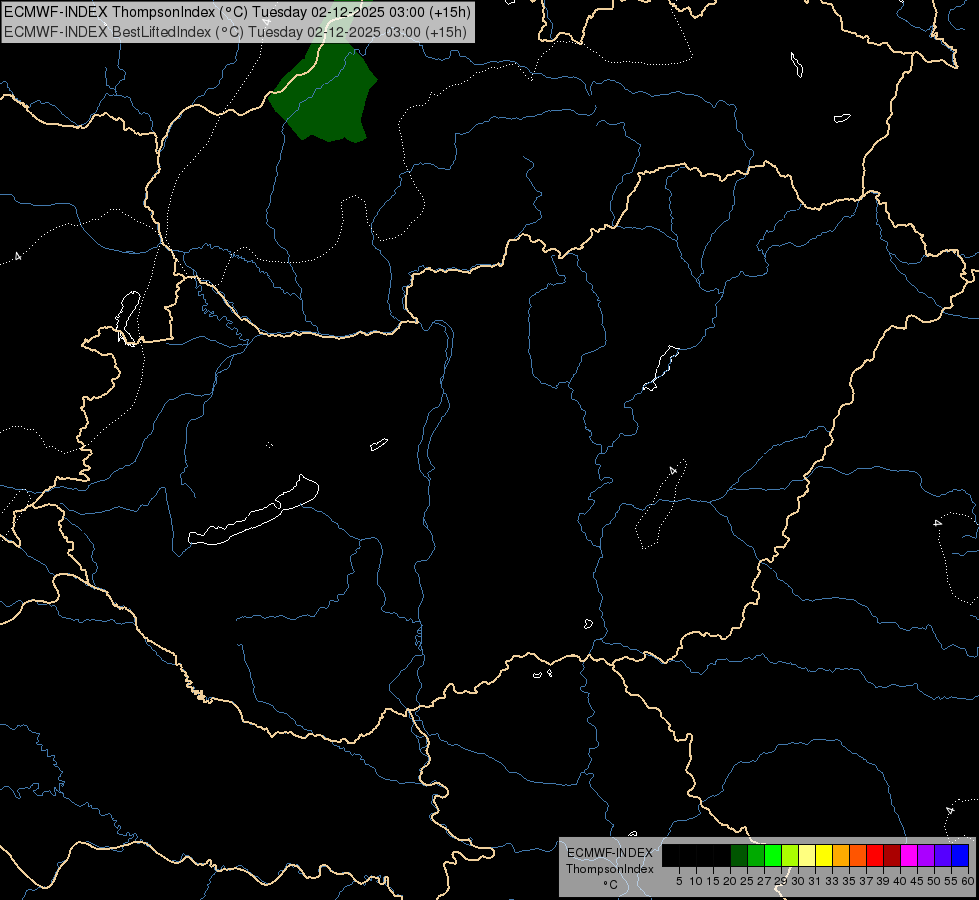Click the legend scale value 29

pyautogui.click(x=780, y=881)
